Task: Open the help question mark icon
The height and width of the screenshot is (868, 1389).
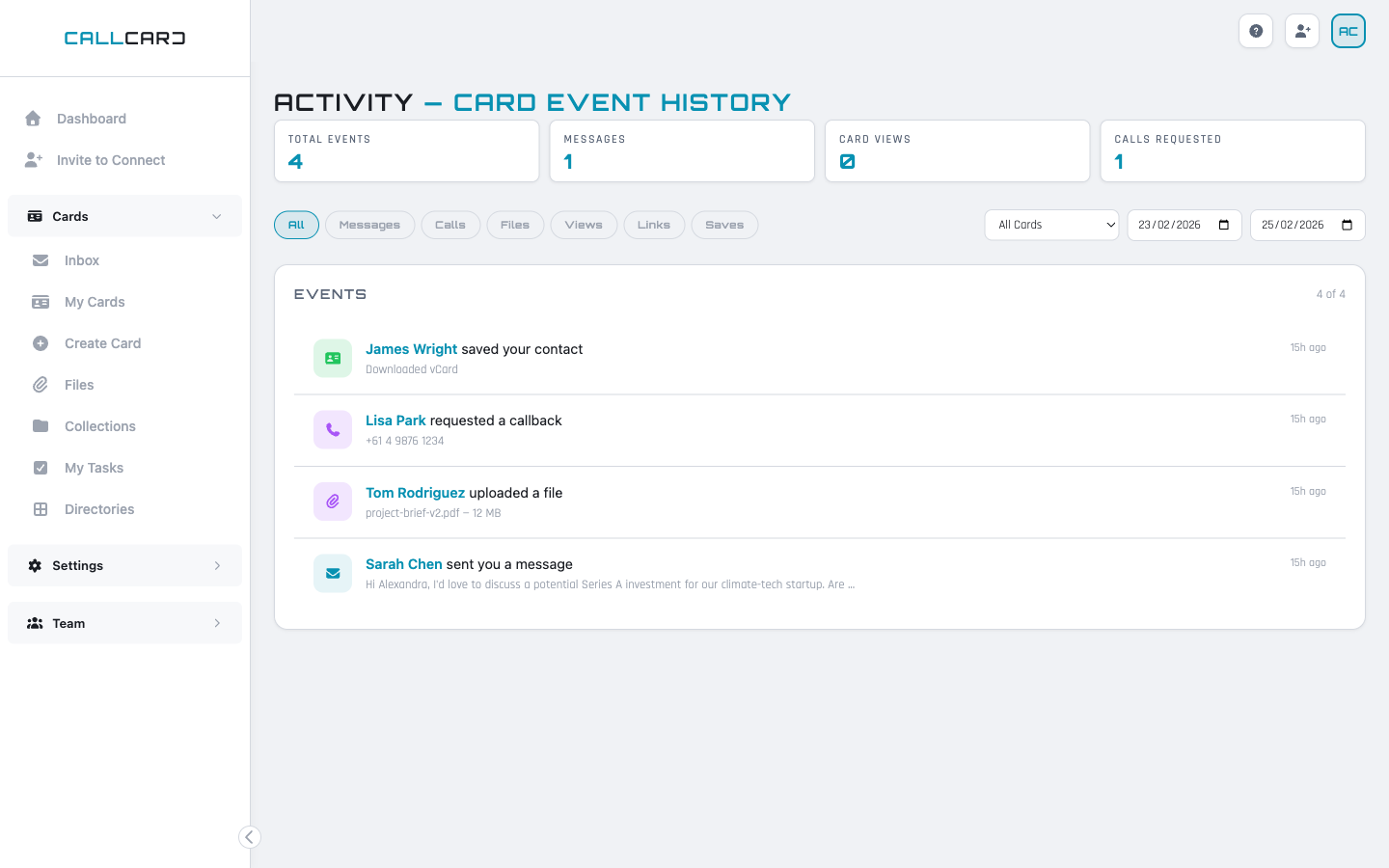Action: pos(1256,31)
